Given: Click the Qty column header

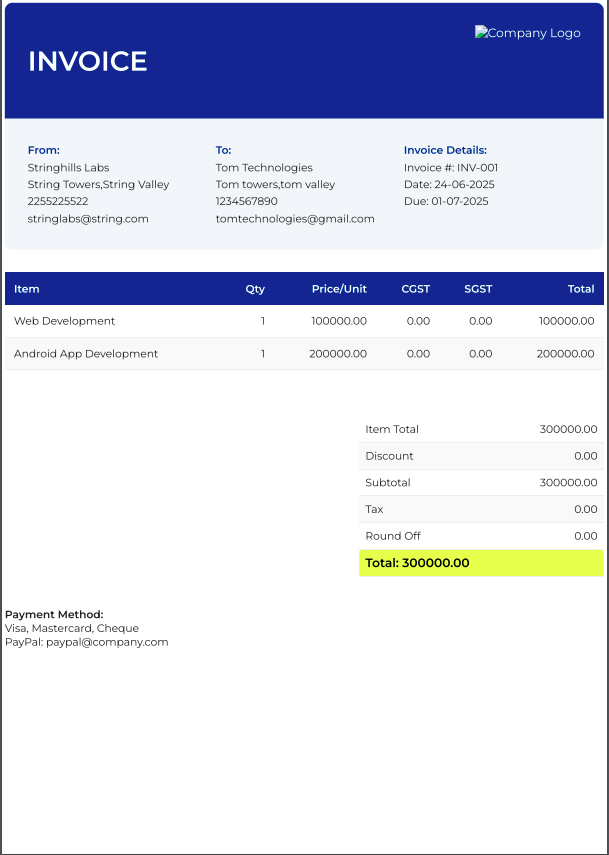Looking at the screenshot, I should pos(255,289).
